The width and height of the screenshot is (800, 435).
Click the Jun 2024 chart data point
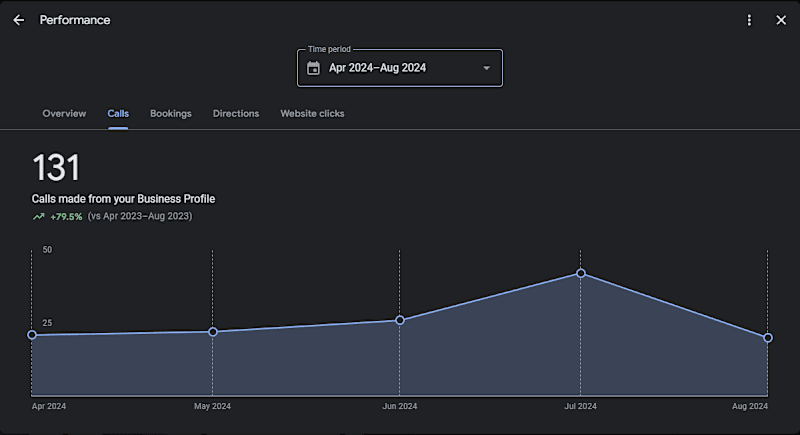pyautogui.click(x=400, y=320)
